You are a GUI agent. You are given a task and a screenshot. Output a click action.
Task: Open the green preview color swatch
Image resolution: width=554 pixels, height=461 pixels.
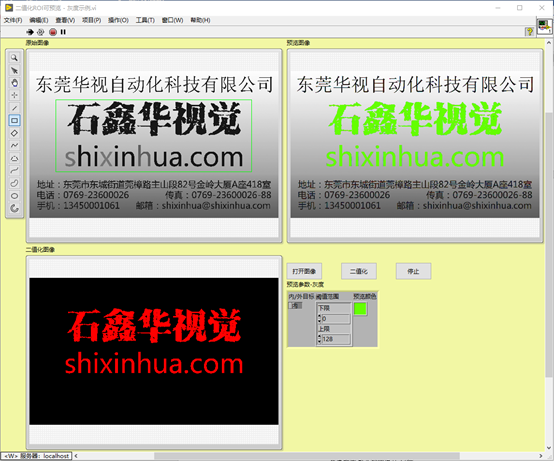(360, 309)
